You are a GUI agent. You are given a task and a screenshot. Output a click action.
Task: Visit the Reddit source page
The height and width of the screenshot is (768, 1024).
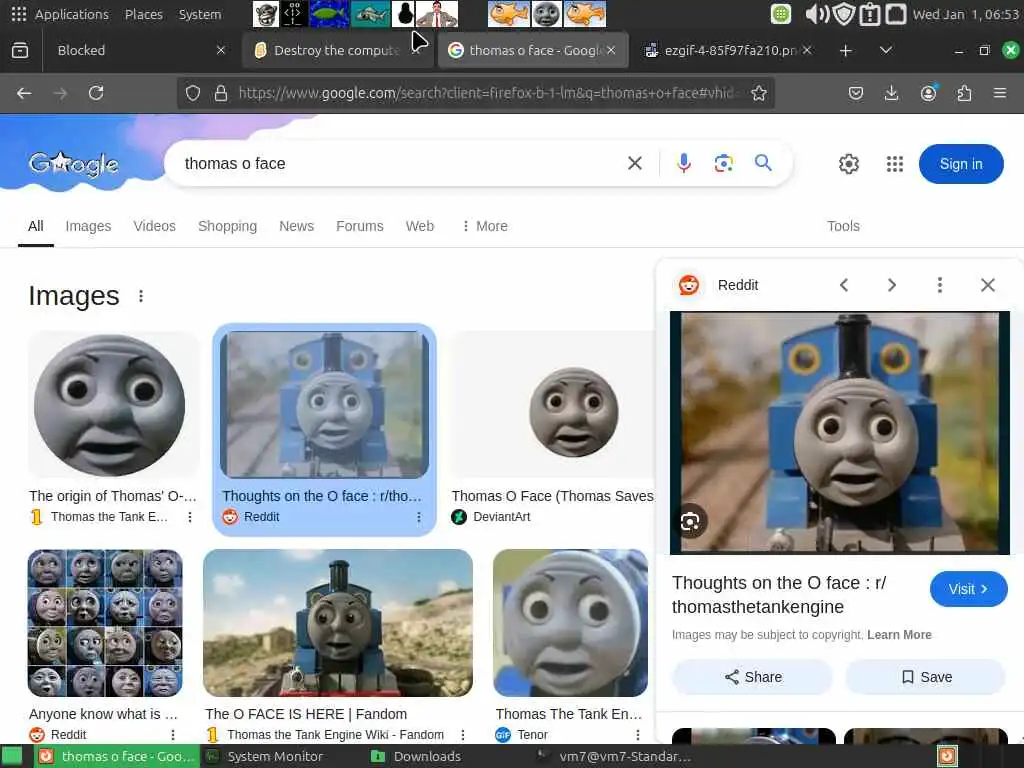click(x=968, y=589)
